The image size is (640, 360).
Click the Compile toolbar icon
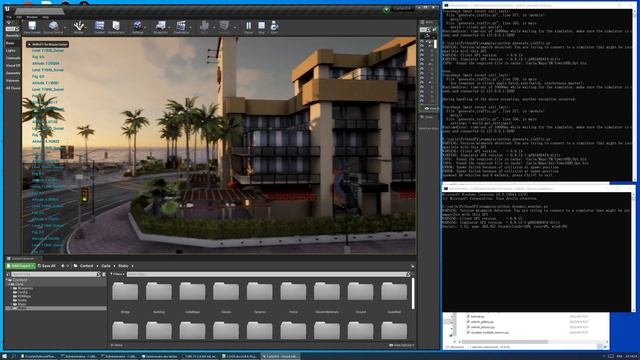pos(224,27)
